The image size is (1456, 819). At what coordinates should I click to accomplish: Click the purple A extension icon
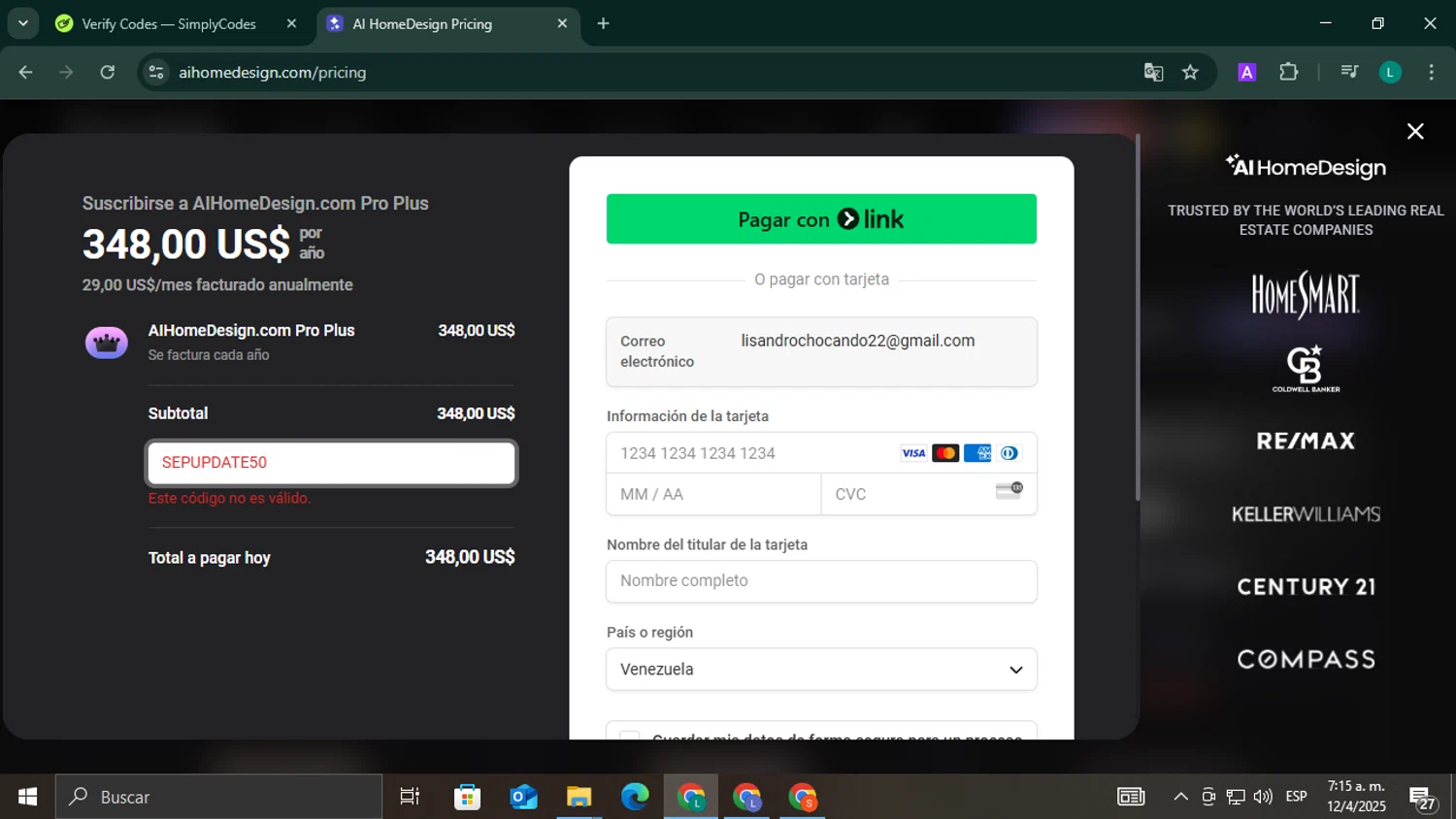[x=1247, y=72]
